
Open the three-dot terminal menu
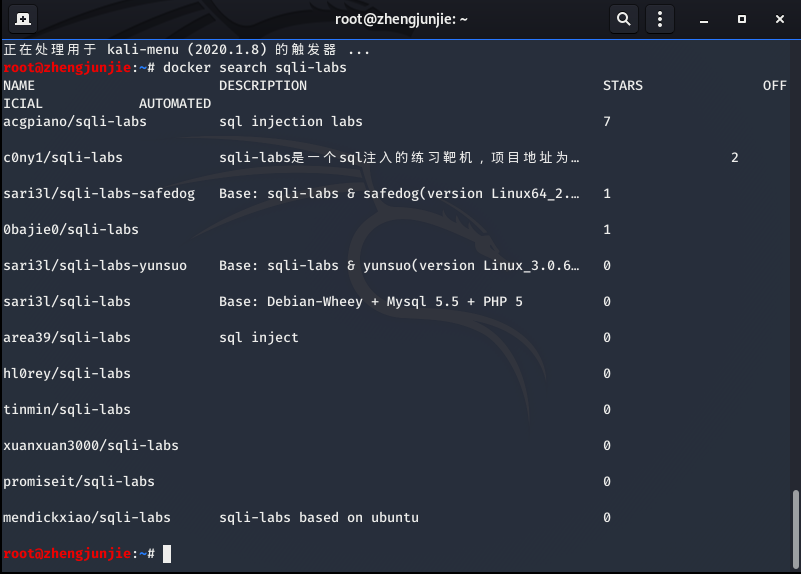pos(659,18)
